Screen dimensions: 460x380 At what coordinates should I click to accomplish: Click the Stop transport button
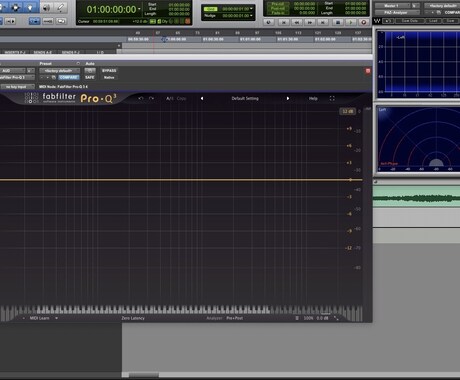pyautogui.click(x=338, y=22)
